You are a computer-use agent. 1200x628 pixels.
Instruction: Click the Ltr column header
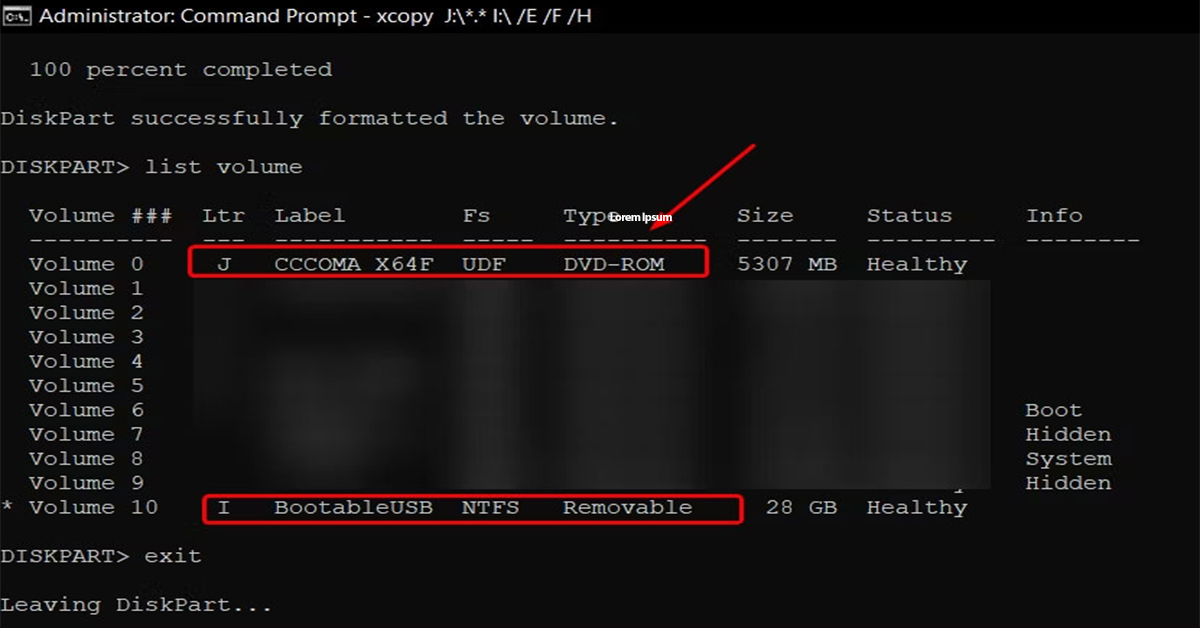tap(222, 215)
